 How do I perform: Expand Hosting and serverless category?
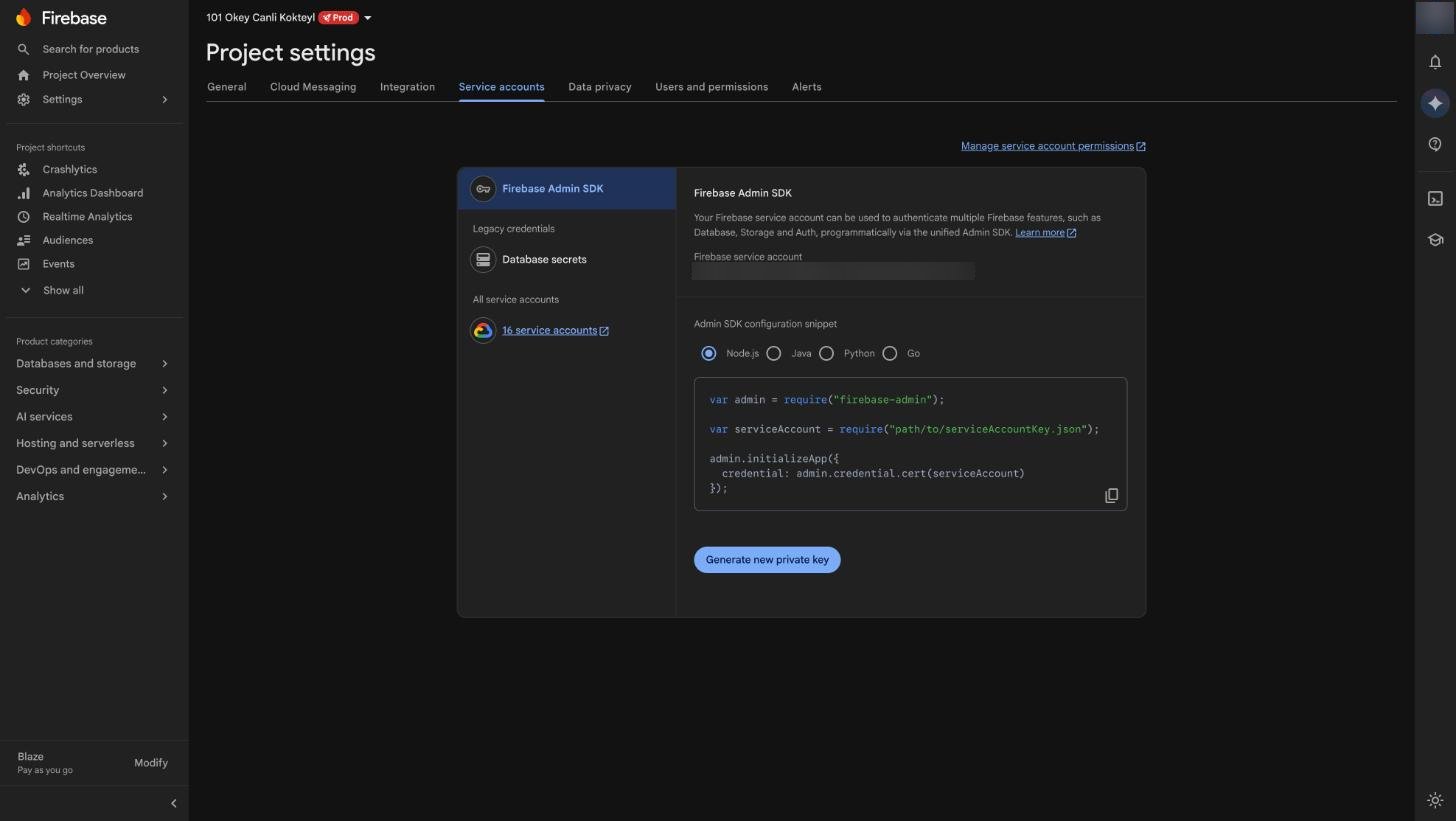pos(92,443)
